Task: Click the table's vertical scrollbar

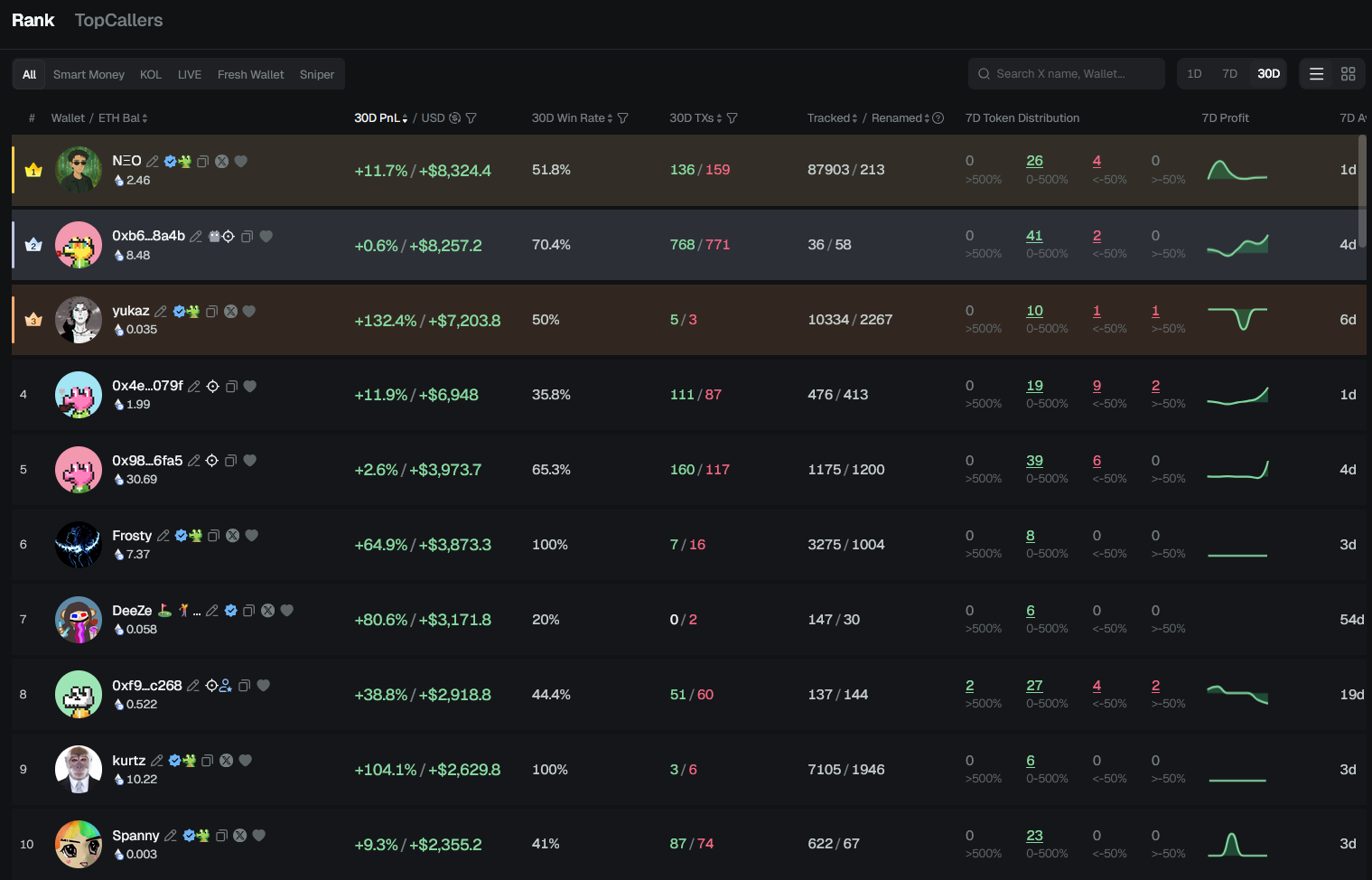Action: (1362, 190)
